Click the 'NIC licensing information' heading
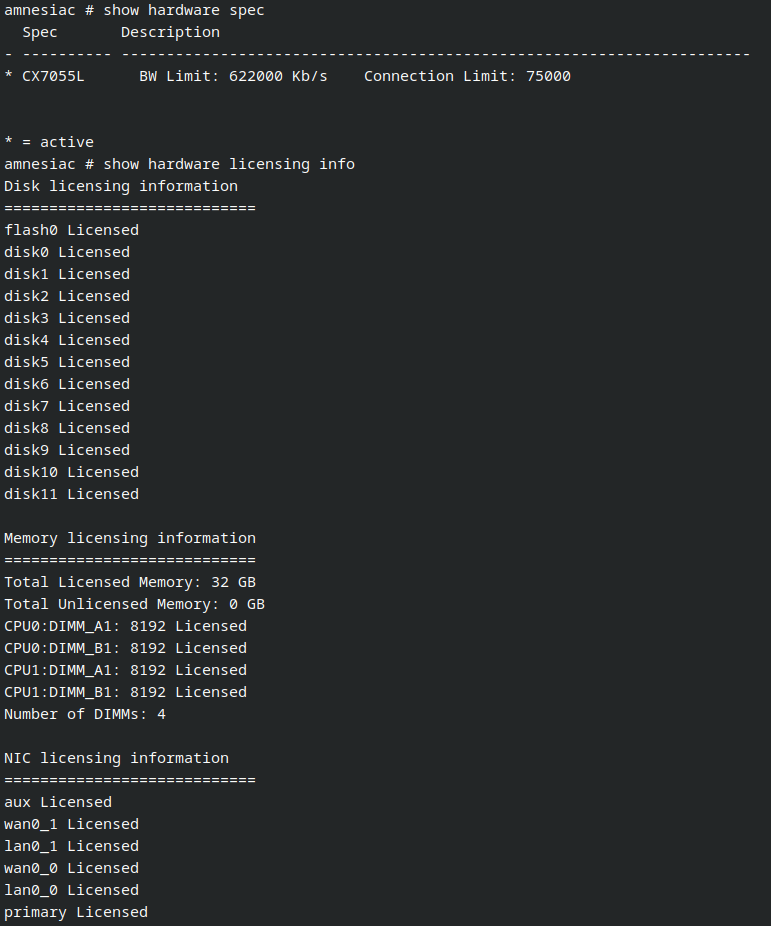The image size is (771, 926). pos(116,758)
